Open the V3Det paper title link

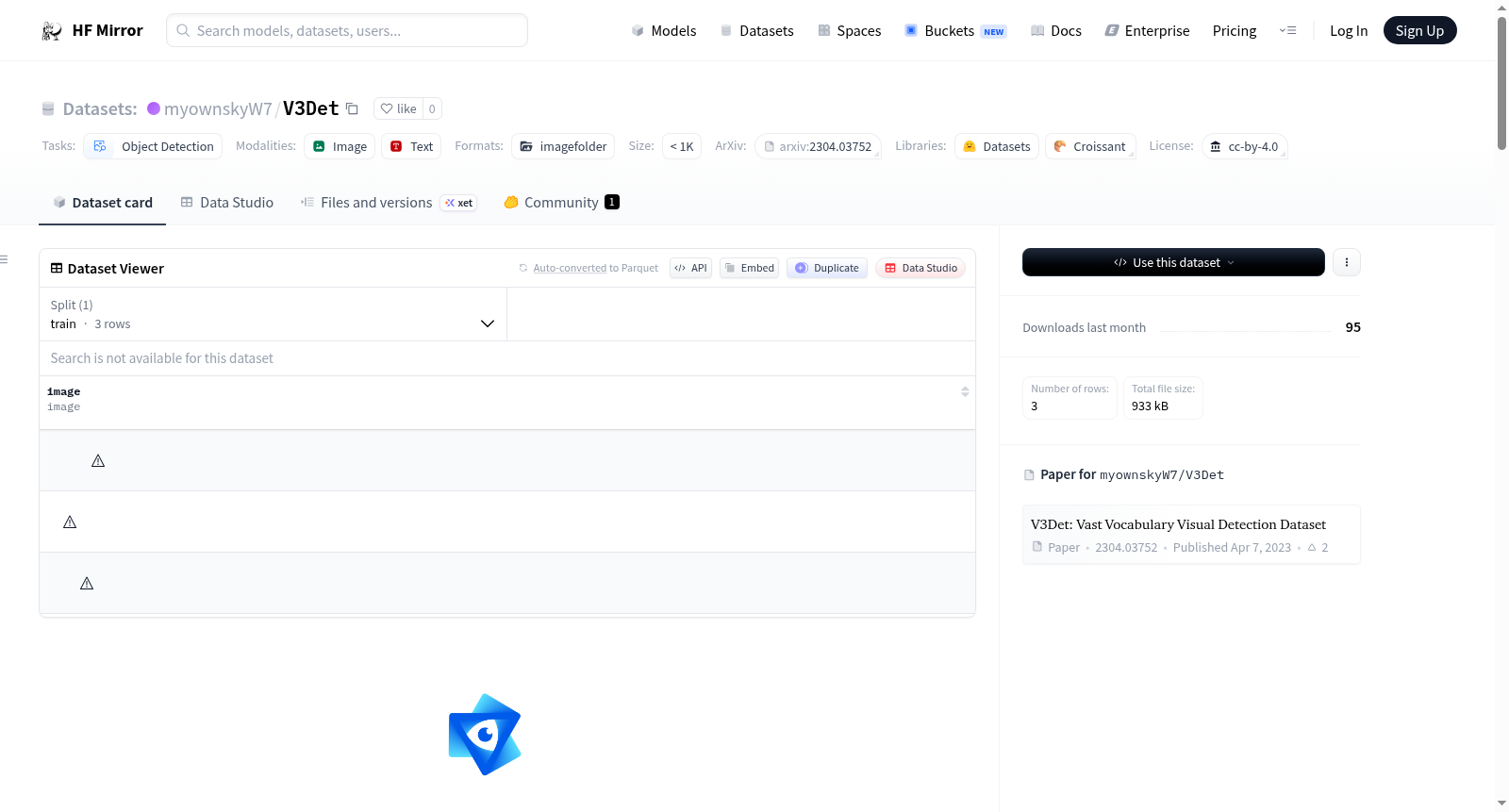click(x=1178, y=524)
